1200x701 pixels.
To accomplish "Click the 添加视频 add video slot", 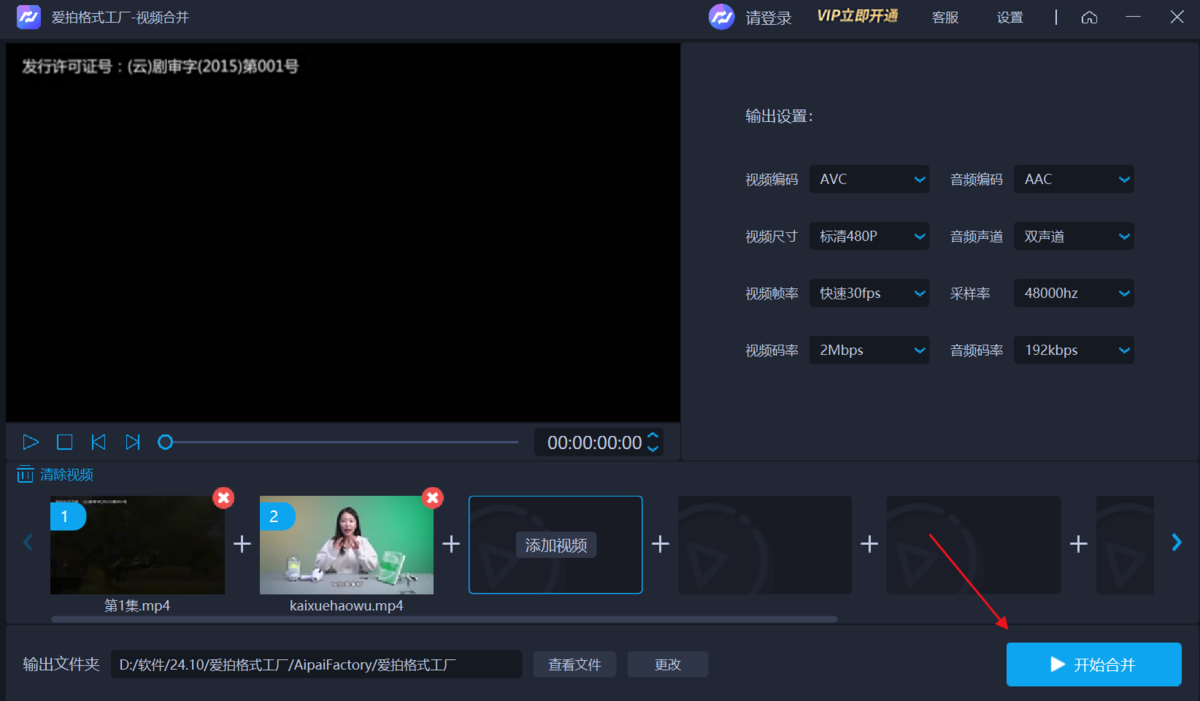I will click(555, 544).
